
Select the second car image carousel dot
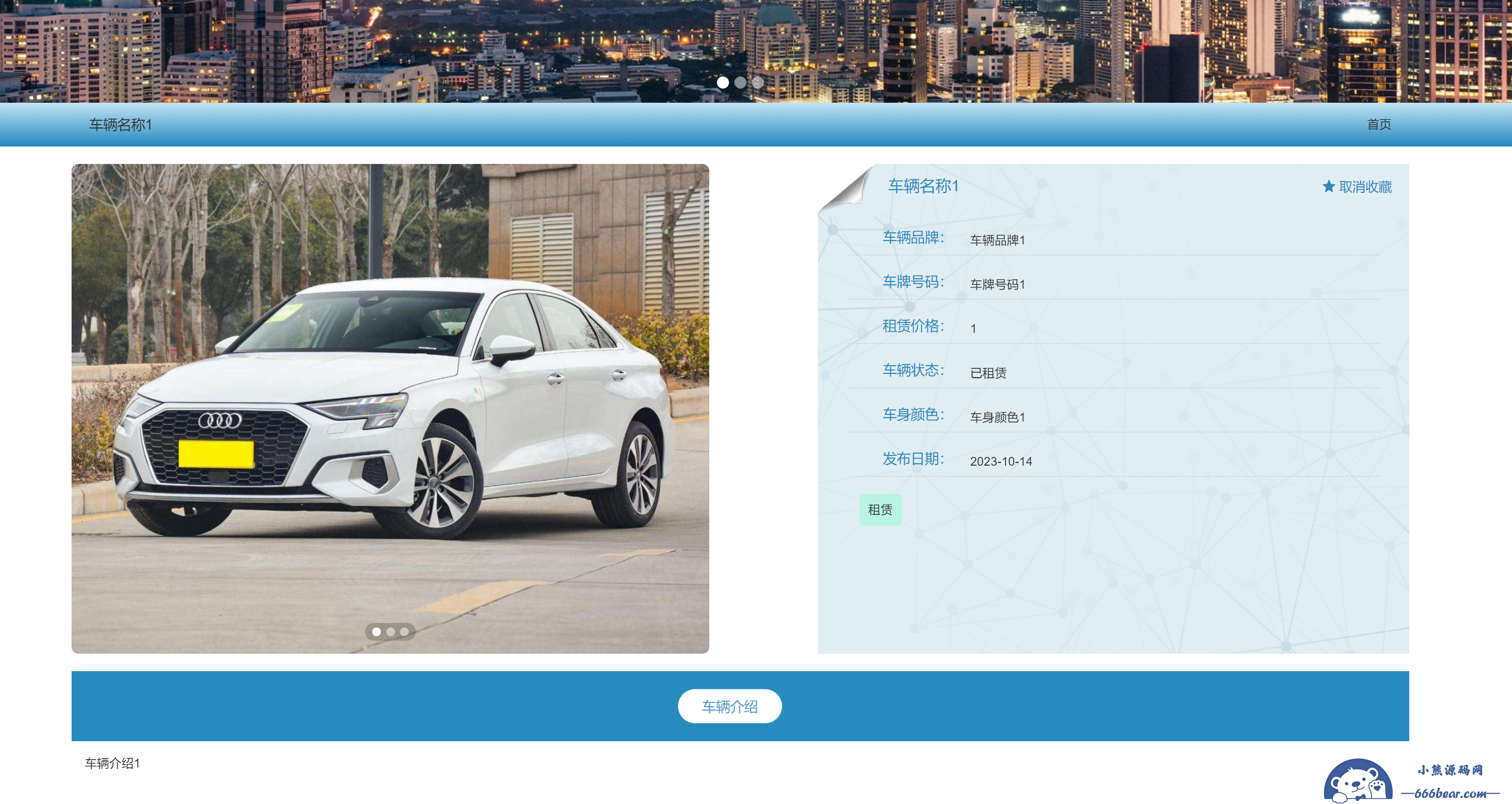(390, 632)
